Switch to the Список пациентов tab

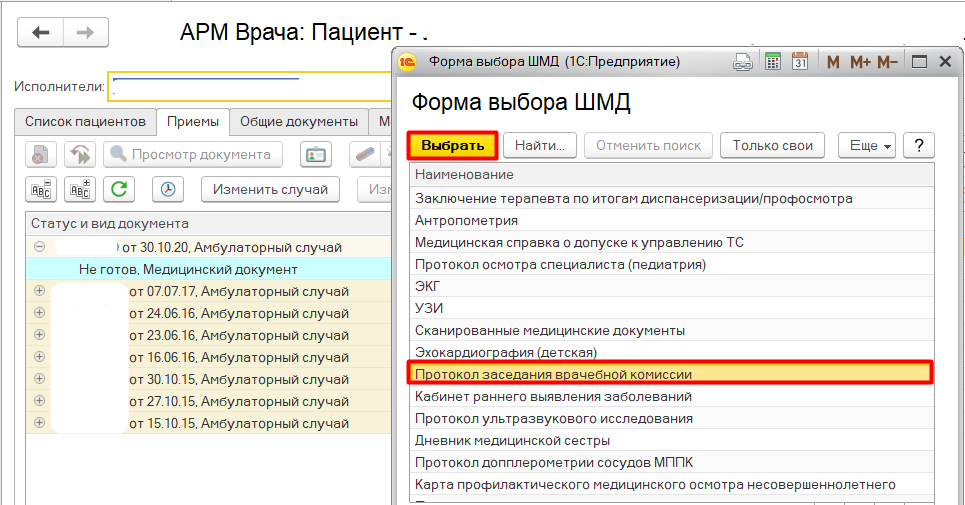[x=85, y=122]
